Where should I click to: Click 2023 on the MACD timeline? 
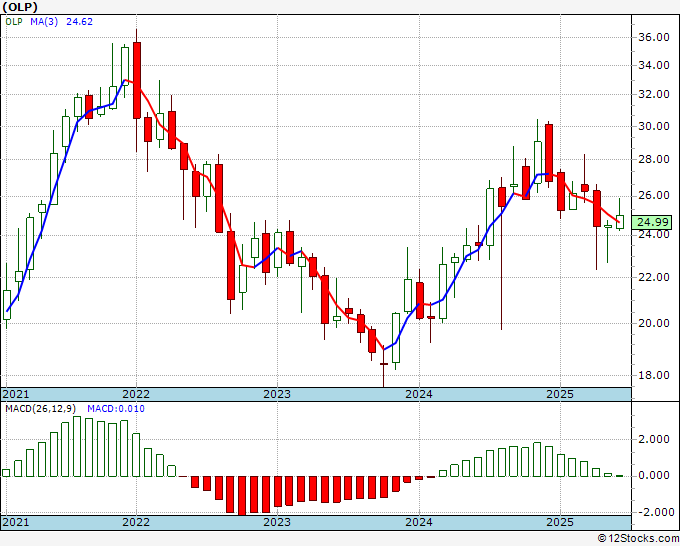tap(277, 522)
